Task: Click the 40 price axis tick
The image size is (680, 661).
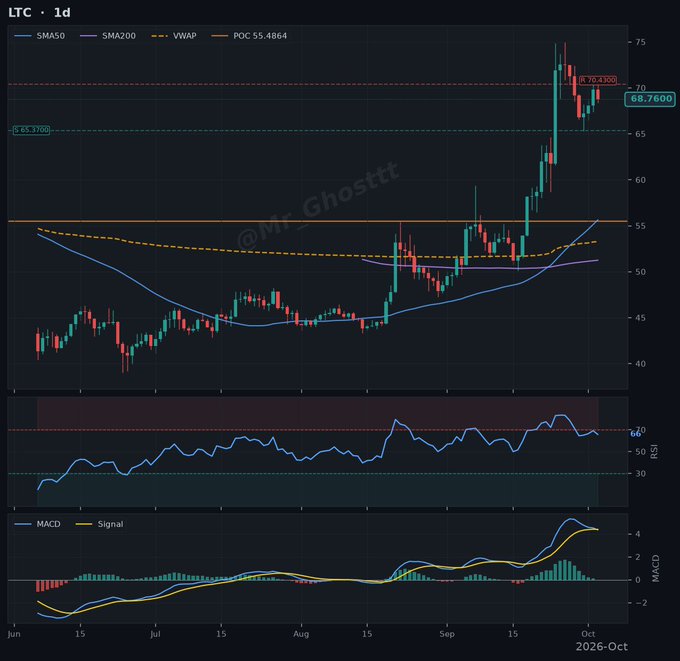Action: [640, 363]
